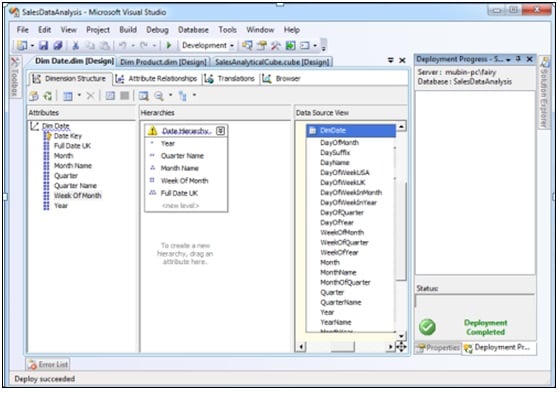The image size is (559, 394).
Task: Click Data Source View scroll up arrow
Action: click(401, 126)
